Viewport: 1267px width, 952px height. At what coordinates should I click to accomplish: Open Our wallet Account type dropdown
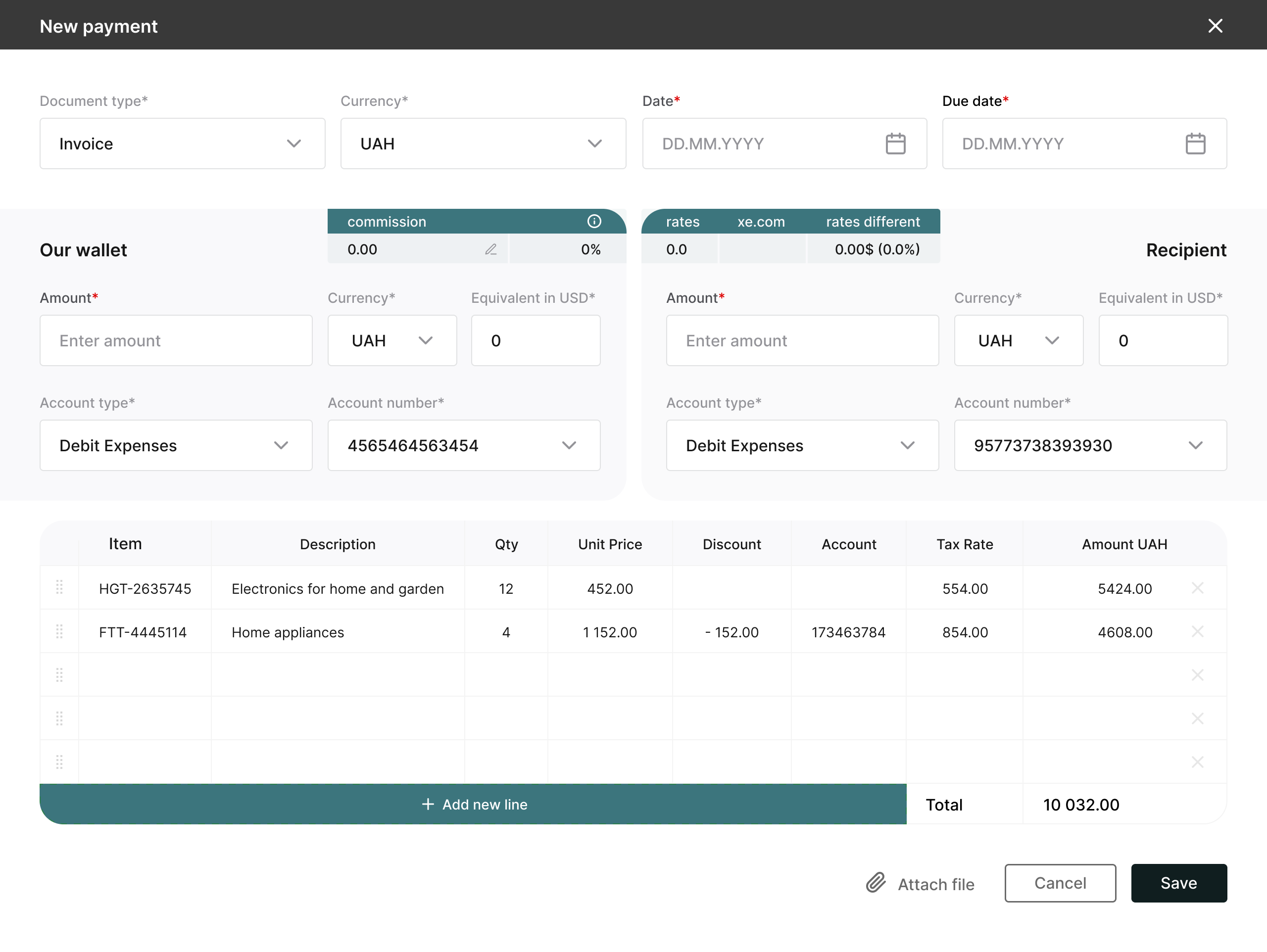click(x=176, y=445)
